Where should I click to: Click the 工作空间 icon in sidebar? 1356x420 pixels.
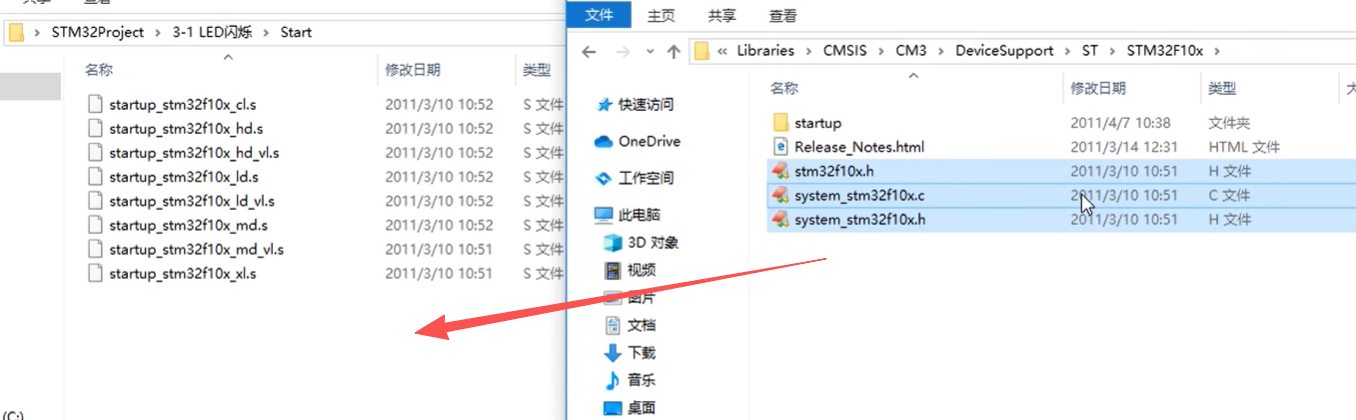click(x=603, y=178)
